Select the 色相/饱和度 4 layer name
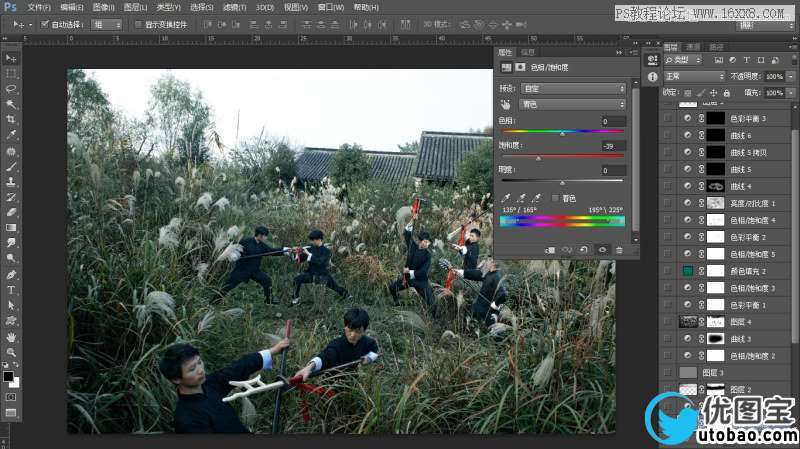This screenshot has height=449, width=800. 753,220
